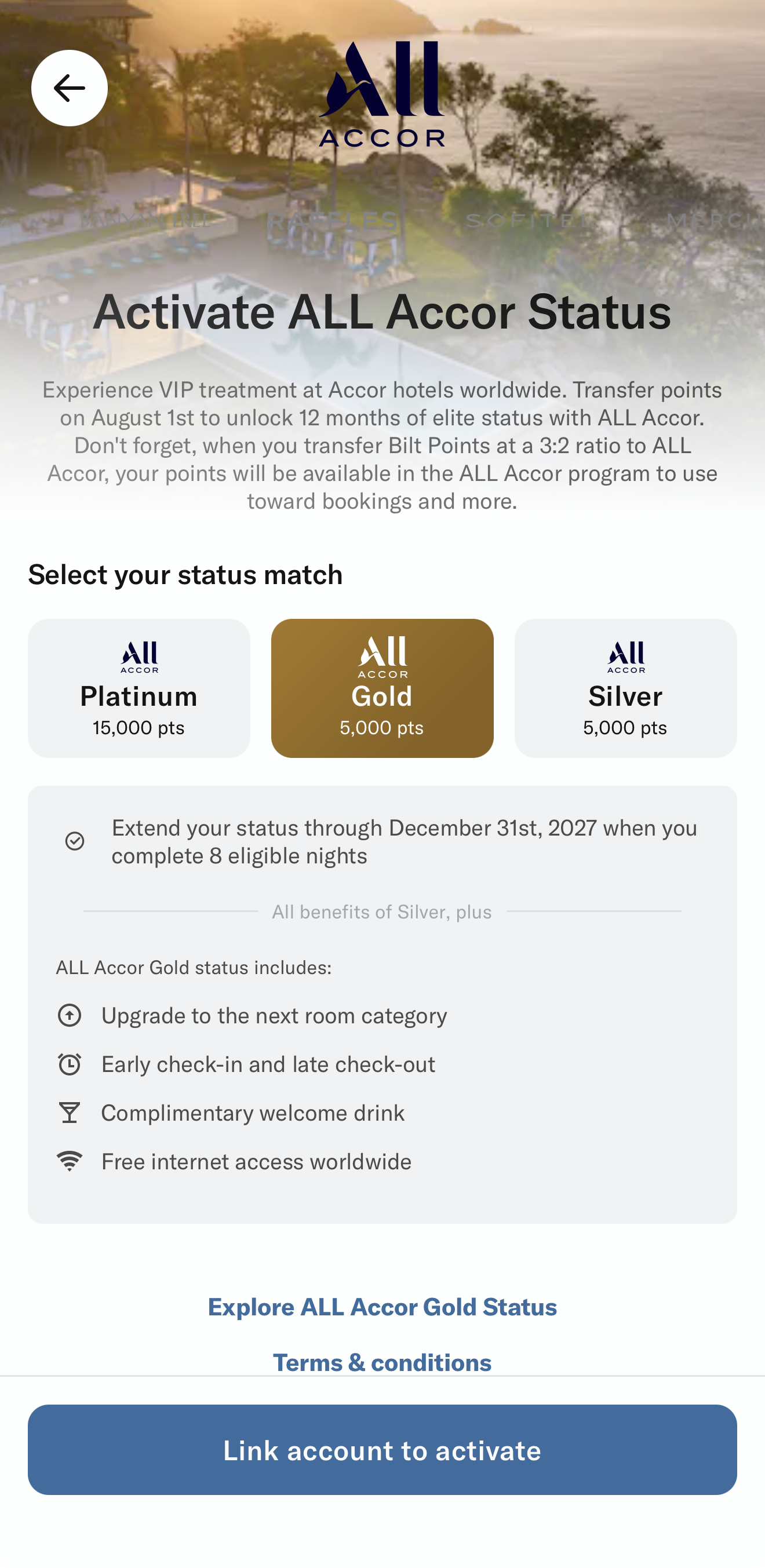Open Explore ALL Accor Gold Status link
Image resolution: width=765 pixels, height=1568 pixels.
382,1306
